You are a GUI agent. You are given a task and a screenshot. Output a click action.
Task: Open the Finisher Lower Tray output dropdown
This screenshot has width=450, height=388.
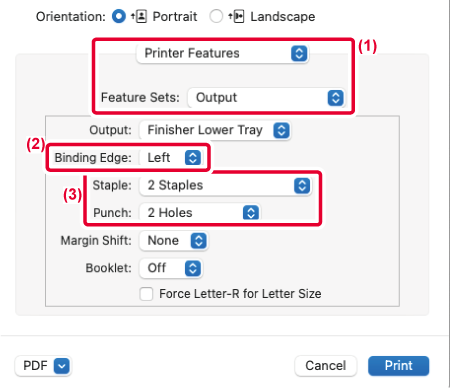click(215, 130)
